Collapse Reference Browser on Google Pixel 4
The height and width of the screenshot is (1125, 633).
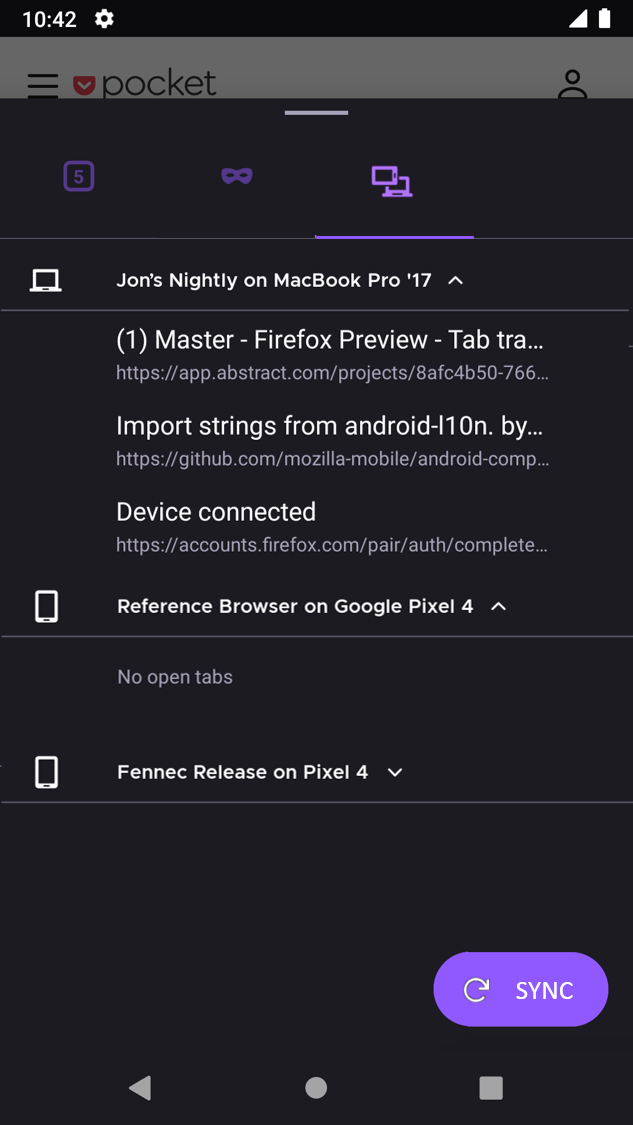coord(499,606)
